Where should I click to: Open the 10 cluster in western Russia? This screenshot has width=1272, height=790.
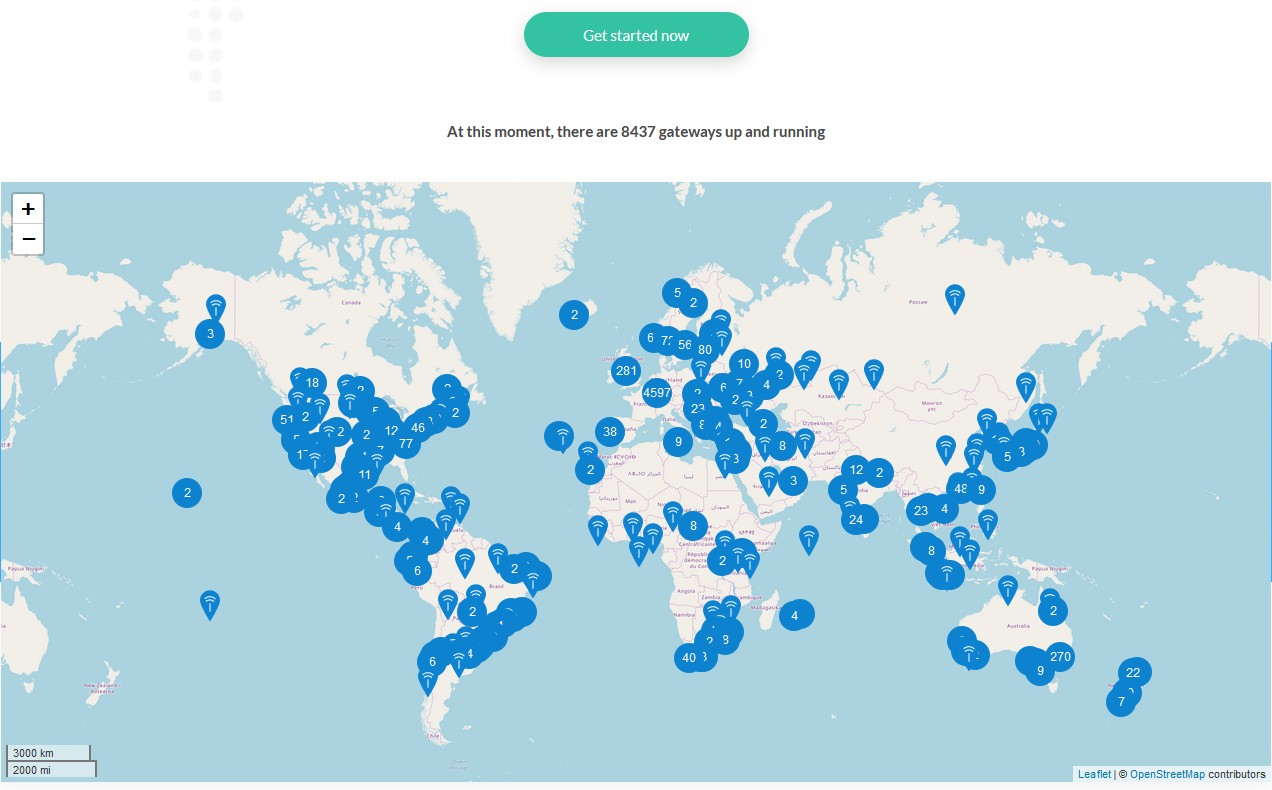coord(743,364)
